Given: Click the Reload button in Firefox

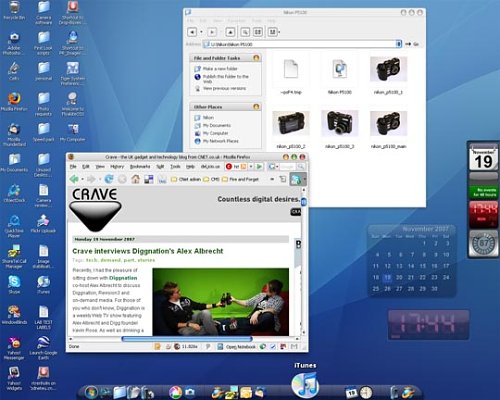Looking at the screenshot, I should [x=109, y=179].
